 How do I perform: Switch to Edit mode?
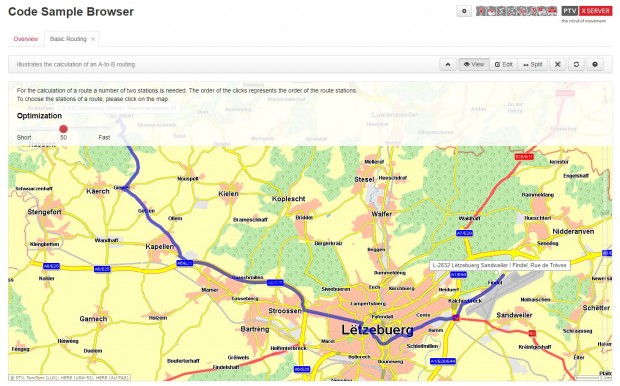pyautogui.click(x=504, y=64)
